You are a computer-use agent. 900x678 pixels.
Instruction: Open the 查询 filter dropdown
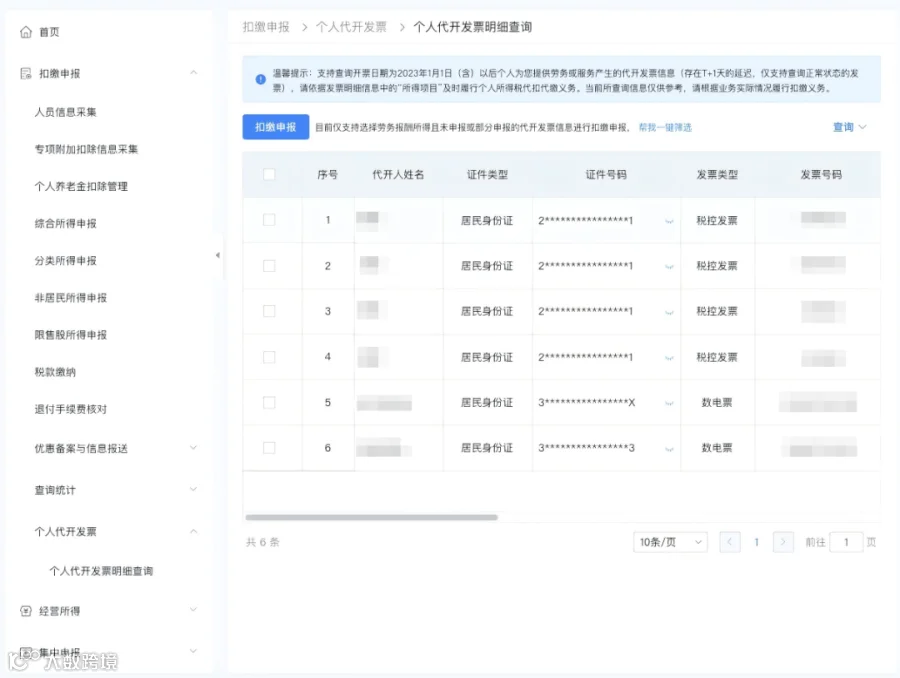849,127
